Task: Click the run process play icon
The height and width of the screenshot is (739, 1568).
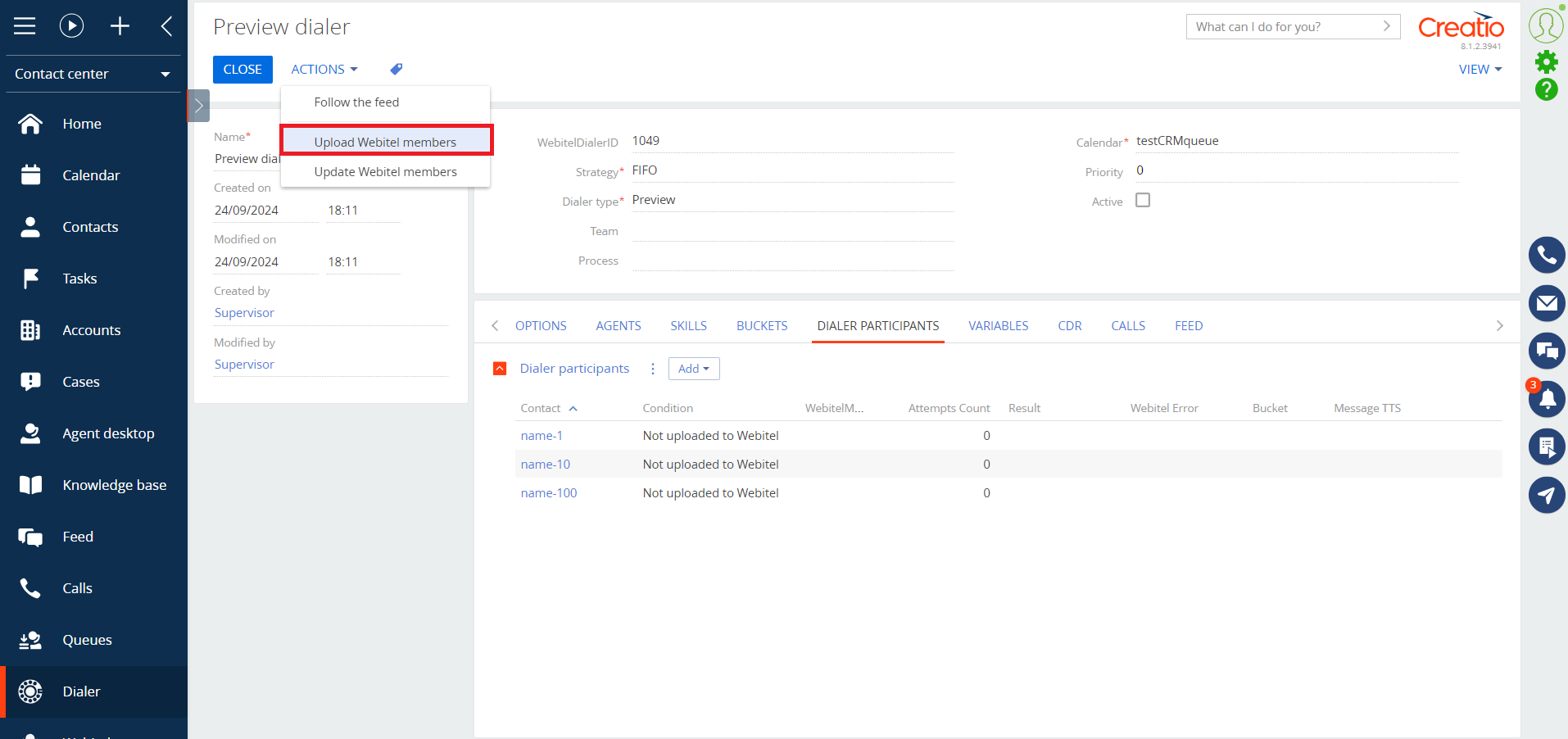Action: click(x=71, y=26)
